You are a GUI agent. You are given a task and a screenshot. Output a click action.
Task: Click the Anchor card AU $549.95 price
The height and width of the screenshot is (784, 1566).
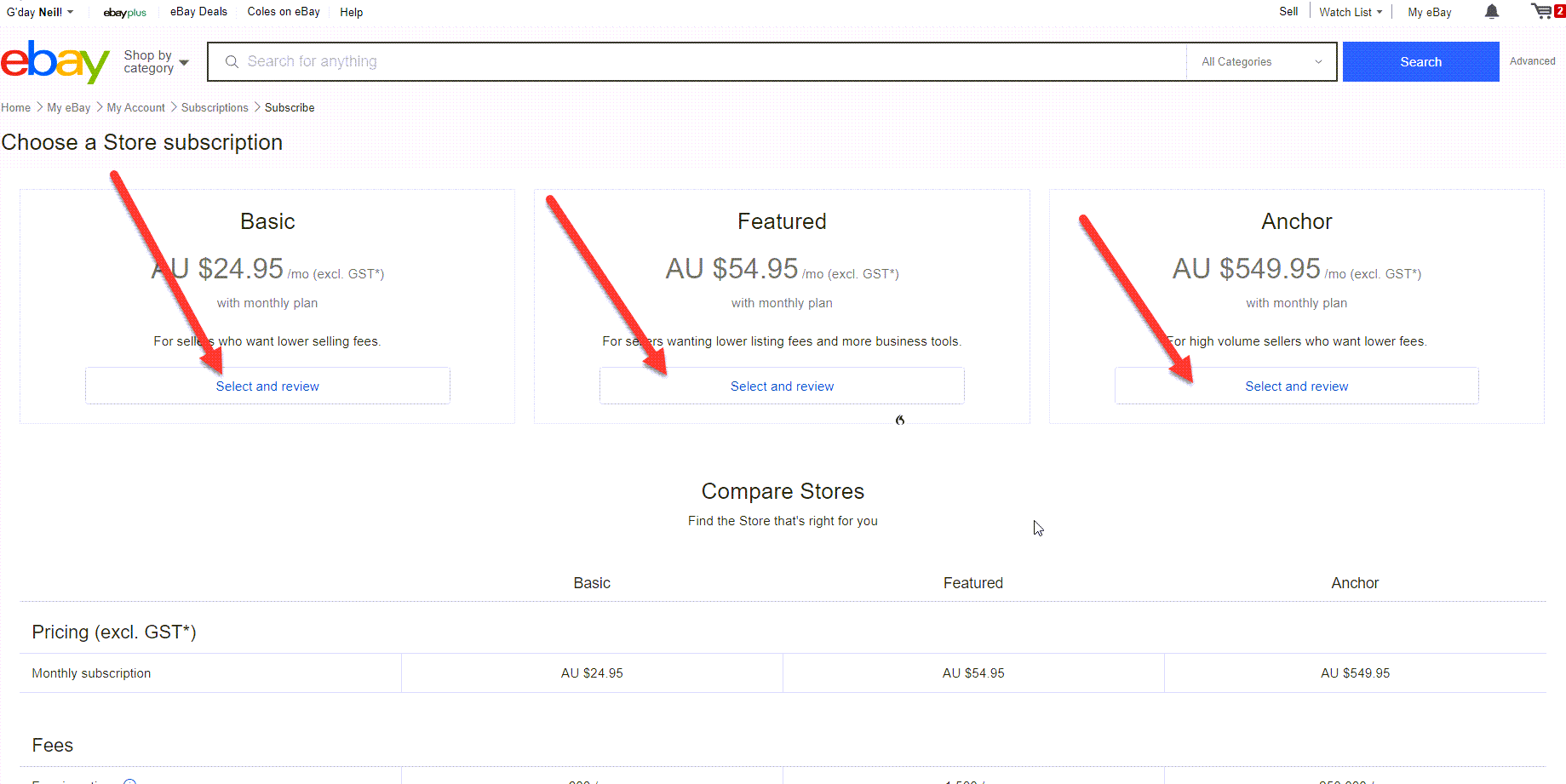coord(1247,269)
